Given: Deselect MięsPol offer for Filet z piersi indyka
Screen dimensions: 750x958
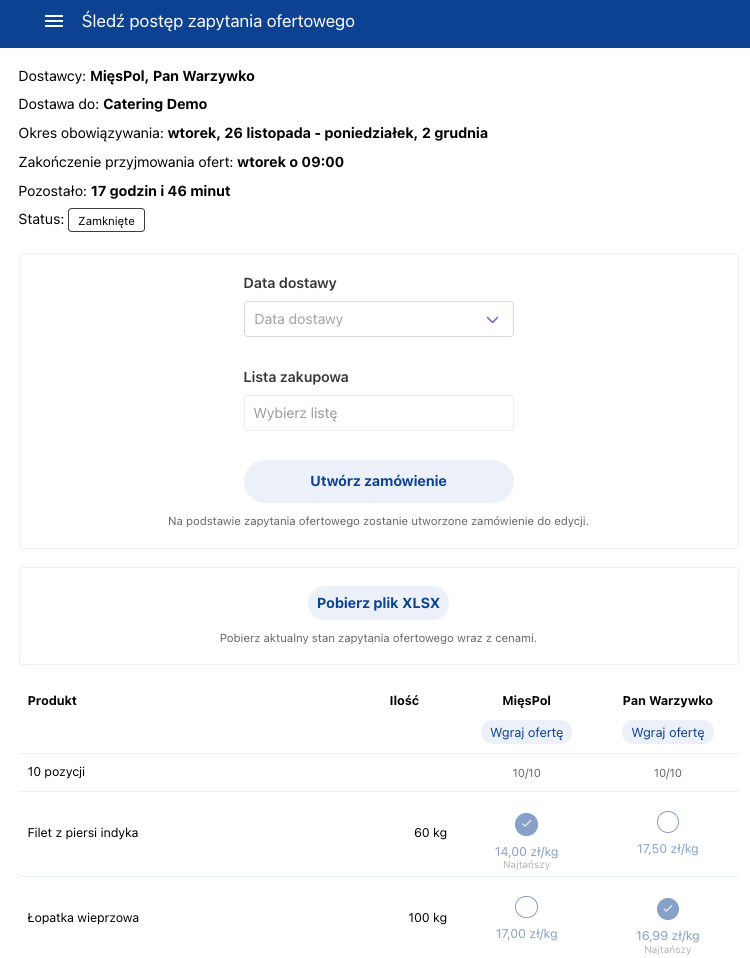Looking at the screenshot, I should [x=526, y=824].
